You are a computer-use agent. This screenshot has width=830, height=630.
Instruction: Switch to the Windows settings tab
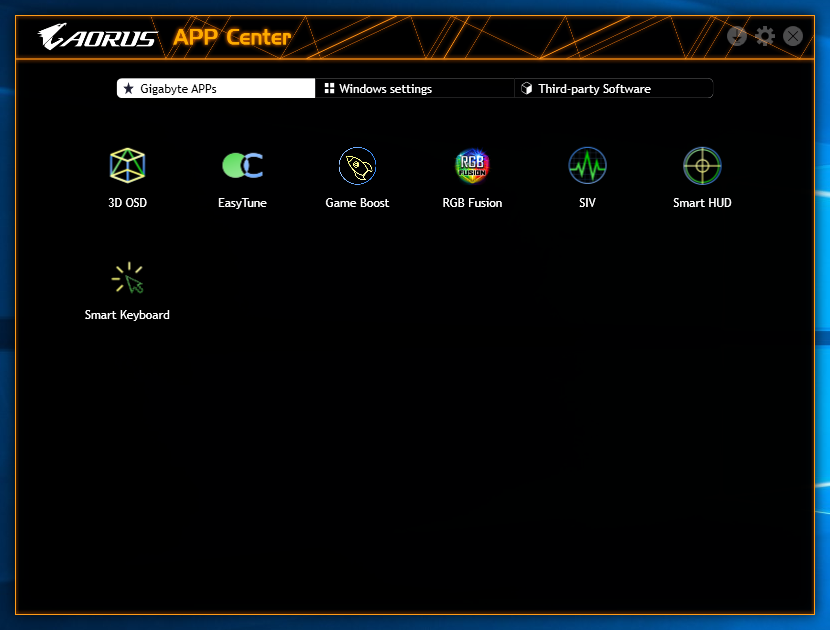pyautogui.click(x=414, y=88)
